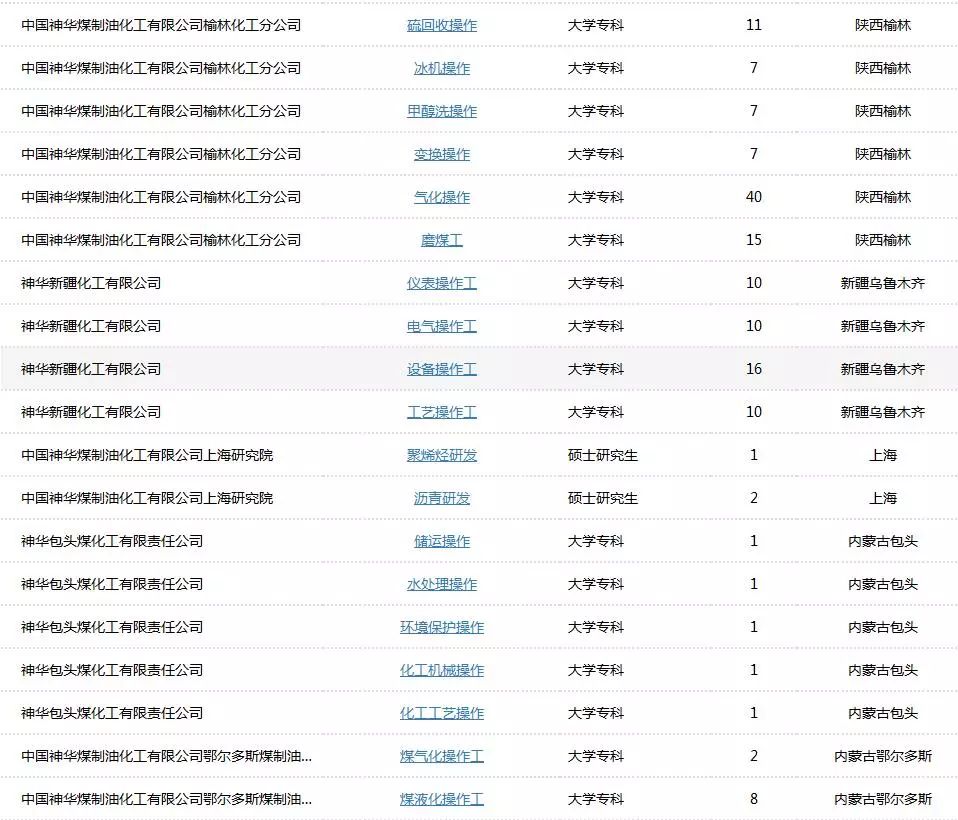The image size is (958, 820).
Task: Select headcount 11 in 硫回收操作 row
Action: coord(754,25)
